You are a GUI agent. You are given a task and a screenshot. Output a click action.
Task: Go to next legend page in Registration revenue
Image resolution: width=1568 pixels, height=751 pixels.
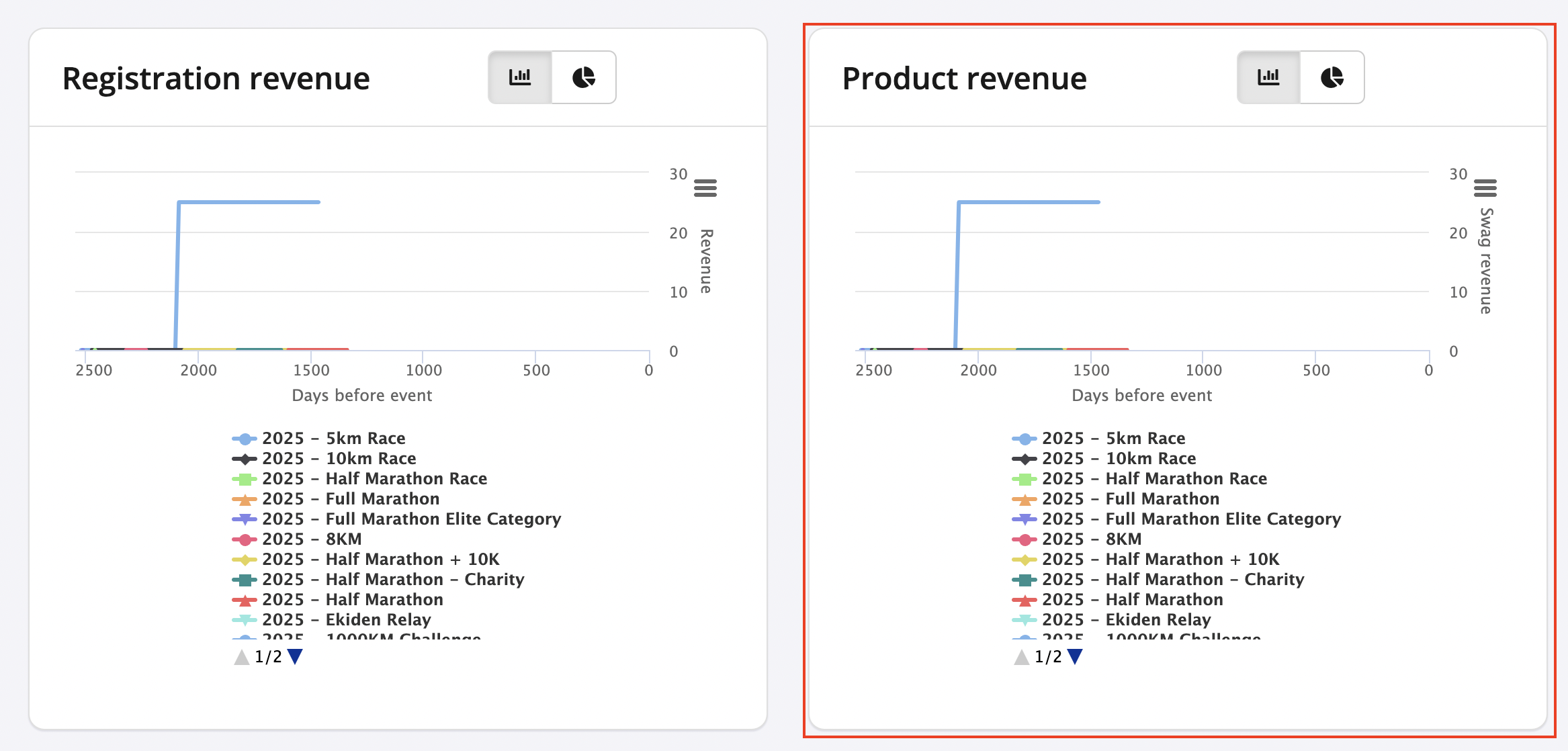click(x=295, y=656)
